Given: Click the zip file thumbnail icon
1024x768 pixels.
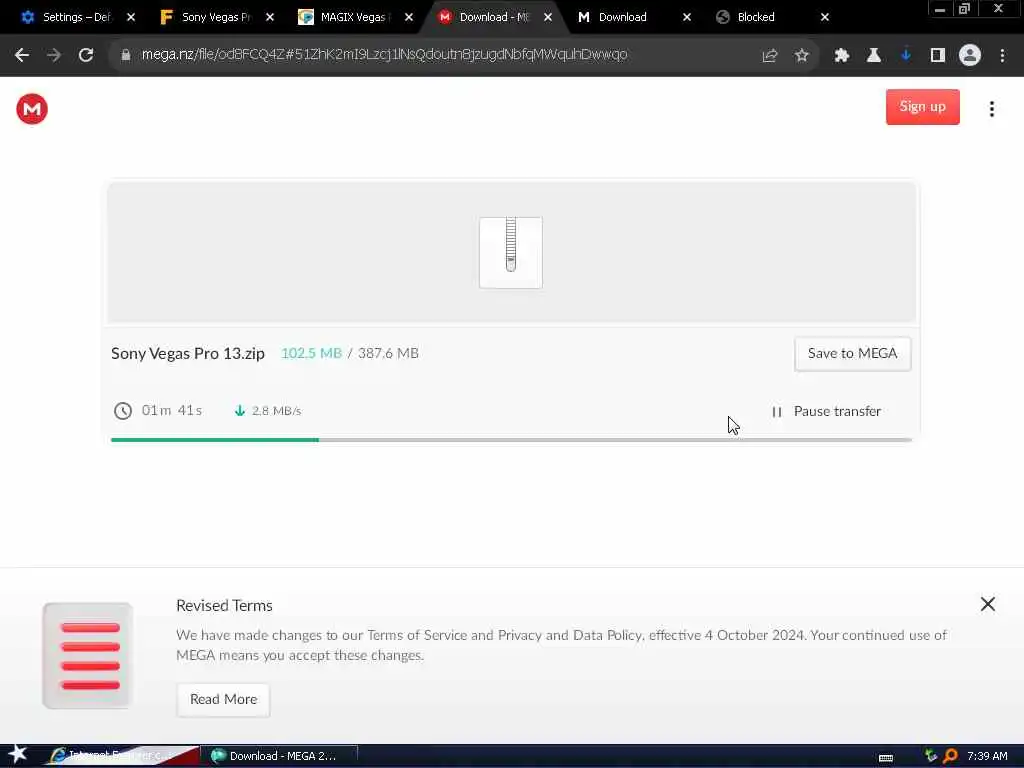Looking at the screenshot, I should tap(511, 253).
